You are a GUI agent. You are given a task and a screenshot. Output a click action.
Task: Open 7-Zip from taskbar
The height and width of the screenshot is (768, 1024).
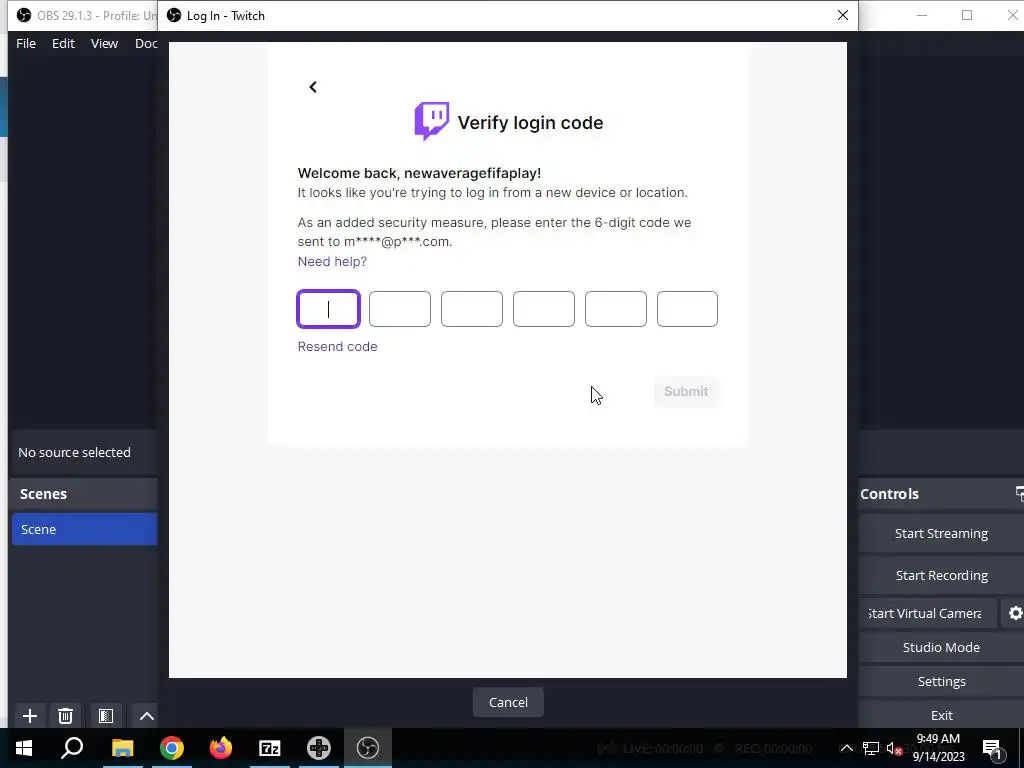click(270, 748)
